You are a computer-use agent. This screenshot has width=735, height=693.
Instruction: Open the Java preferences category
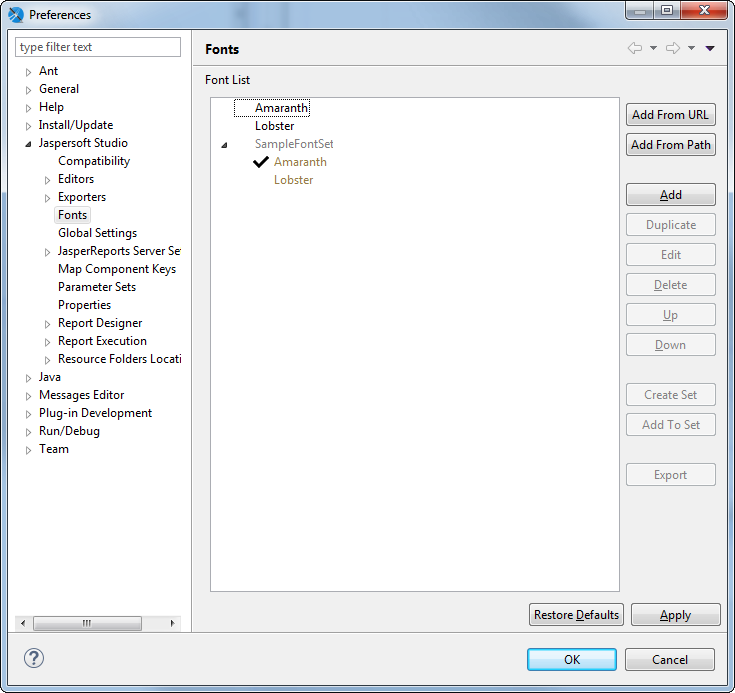coord(49,377)
